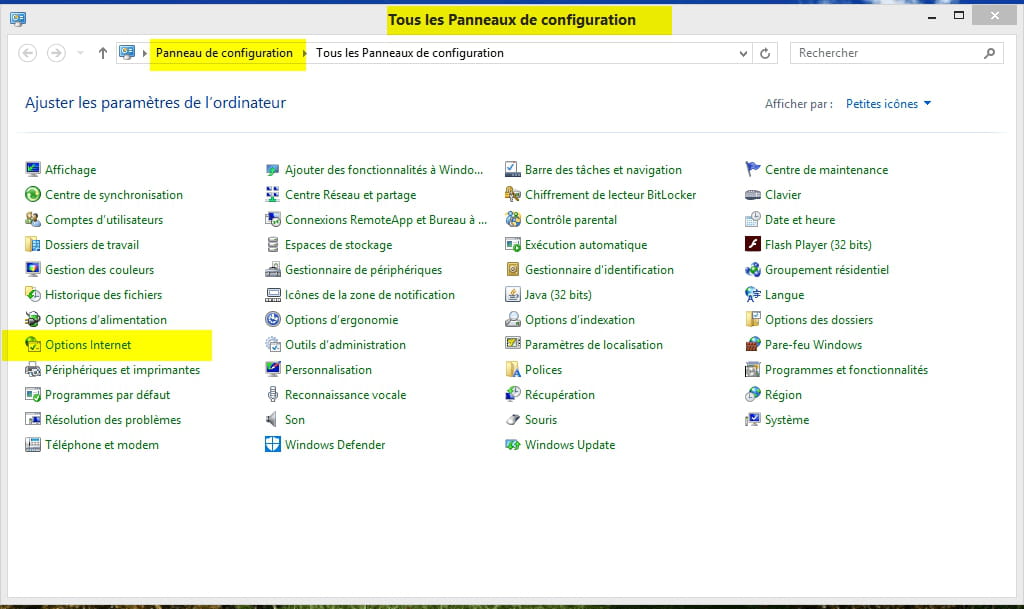Open the Options d'indexation link

tap(580, 320)
